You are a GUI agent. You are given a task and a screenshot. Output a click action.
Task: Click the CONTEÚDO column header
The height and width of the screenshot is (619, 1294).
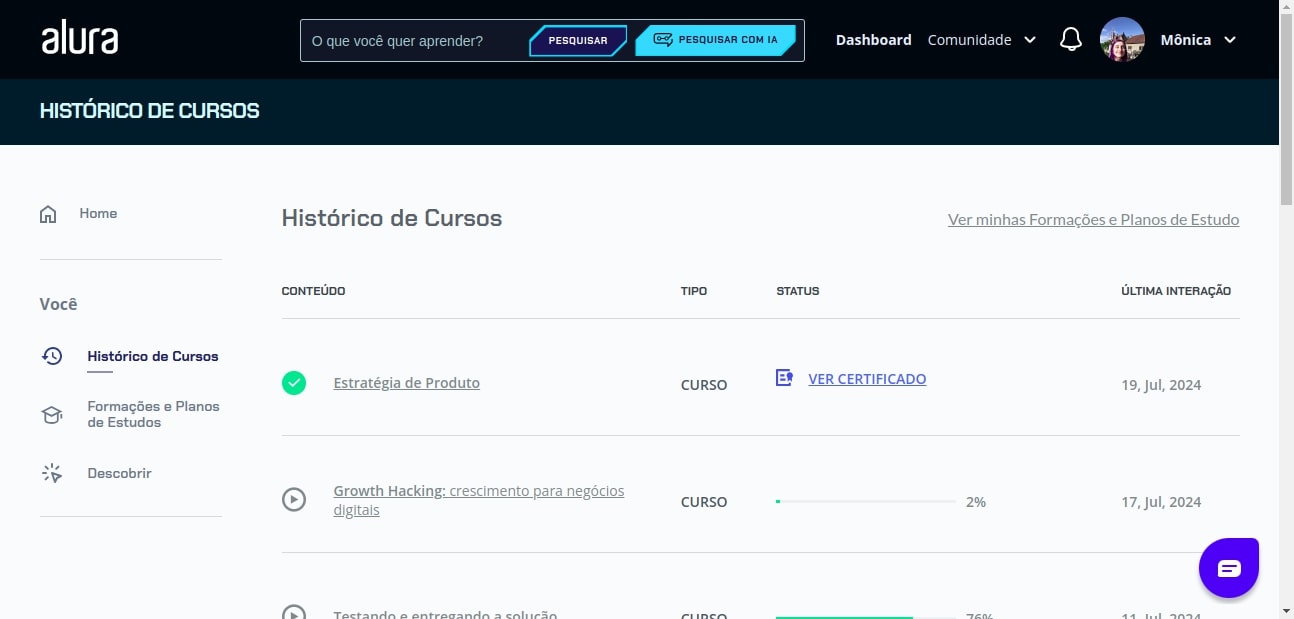pyautogui.click(x=313, y=291)
